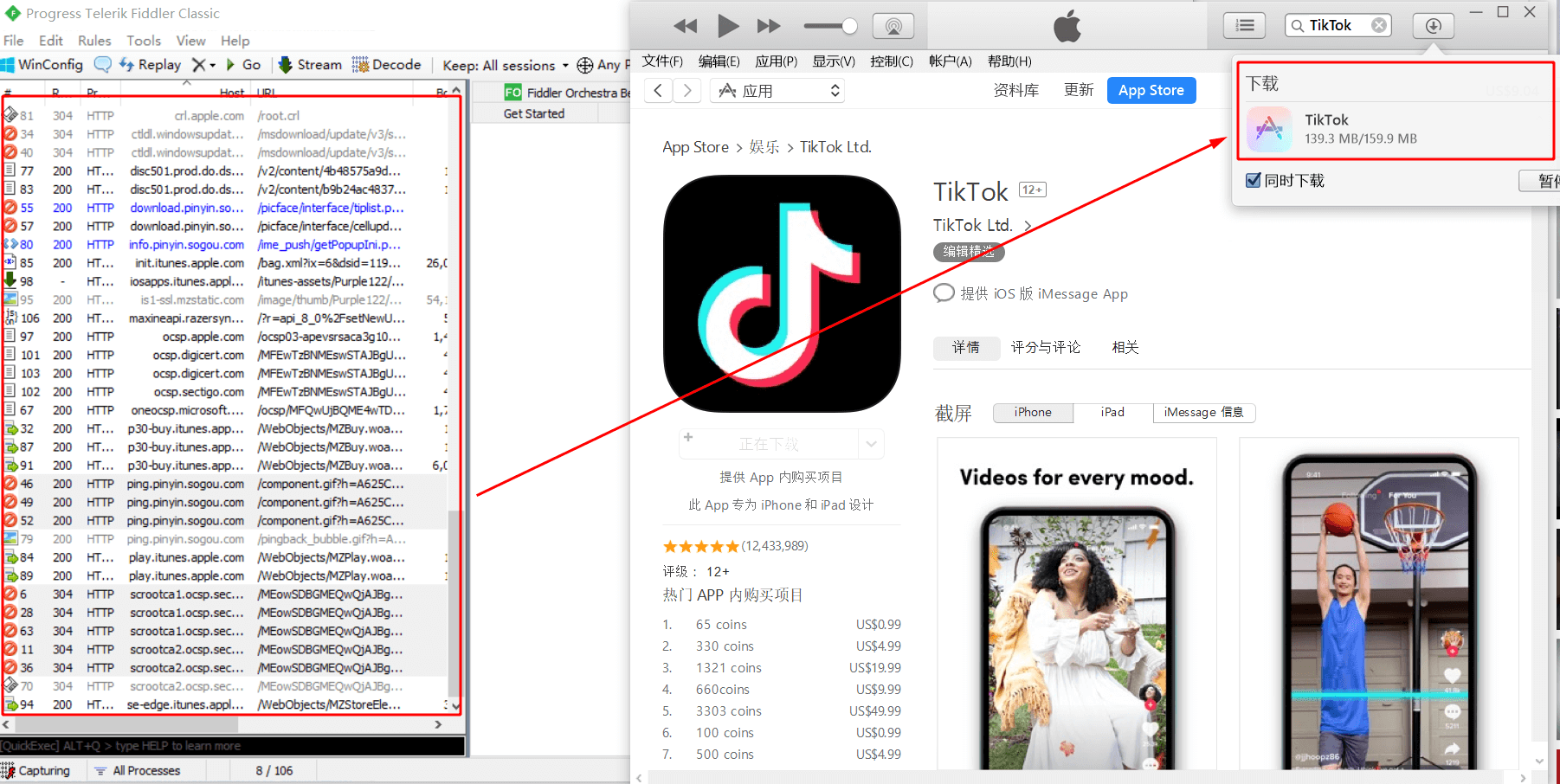The image size is (1560, 784).
Task: Open the 娱乐 category breadcrumb
Action: click(764, 147)
